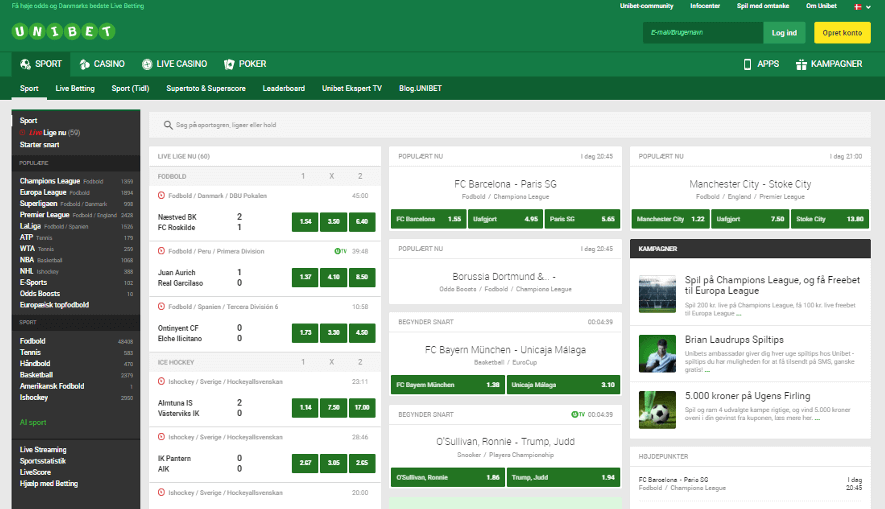The width and height of the screenshot is (885, 509).
Task: Open the Sport main tab
Action: pyautogui.click(x=41, y=64)
